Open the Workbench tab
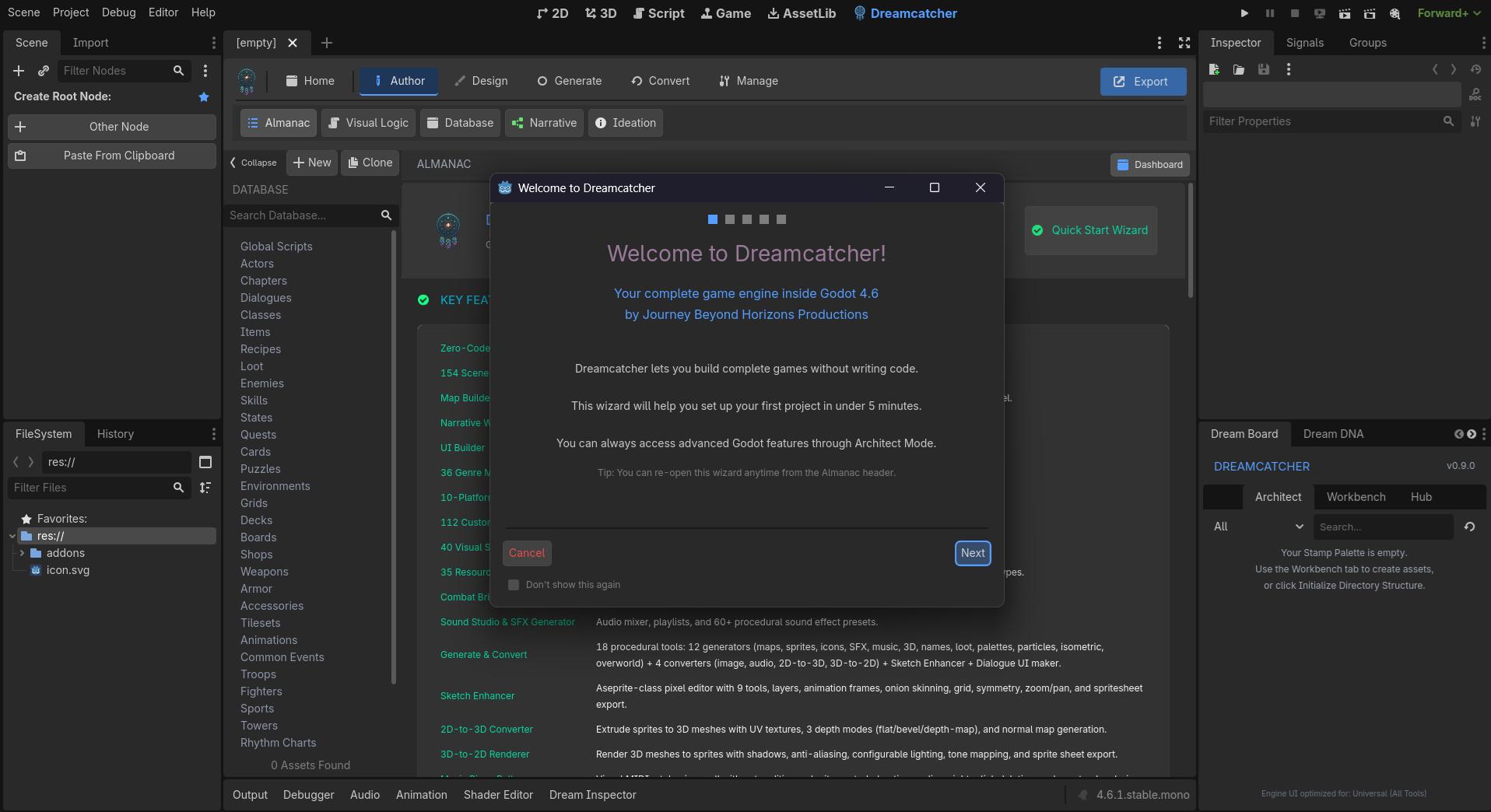The width and height of the screenshot is (1491, 812). [1356, 497]
